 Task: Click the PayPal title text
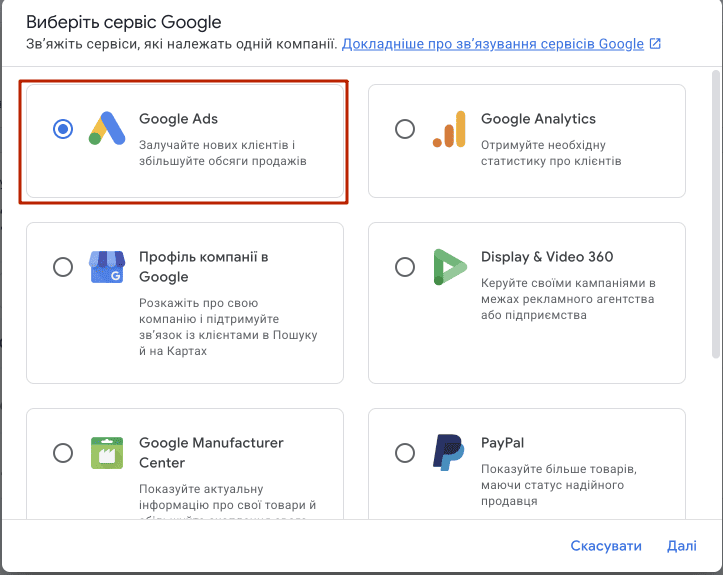tap(503, 443)
